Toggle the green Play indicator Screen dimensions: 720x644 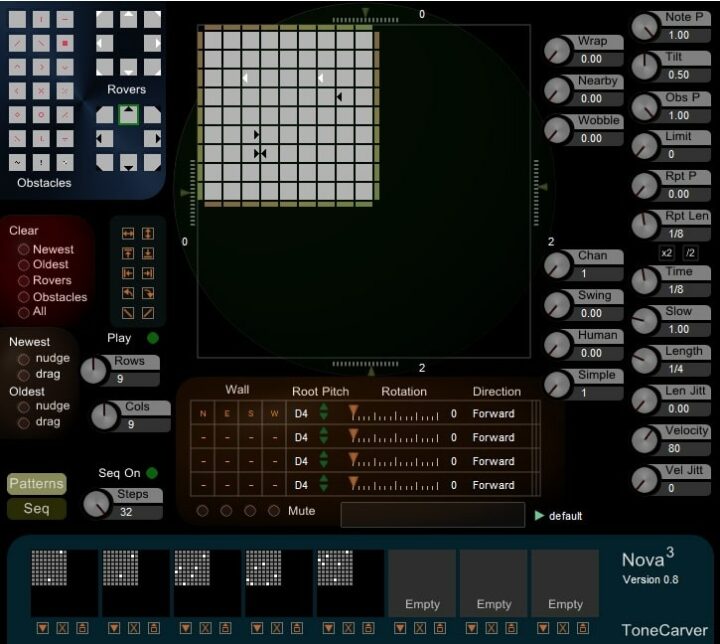point(153,338)
